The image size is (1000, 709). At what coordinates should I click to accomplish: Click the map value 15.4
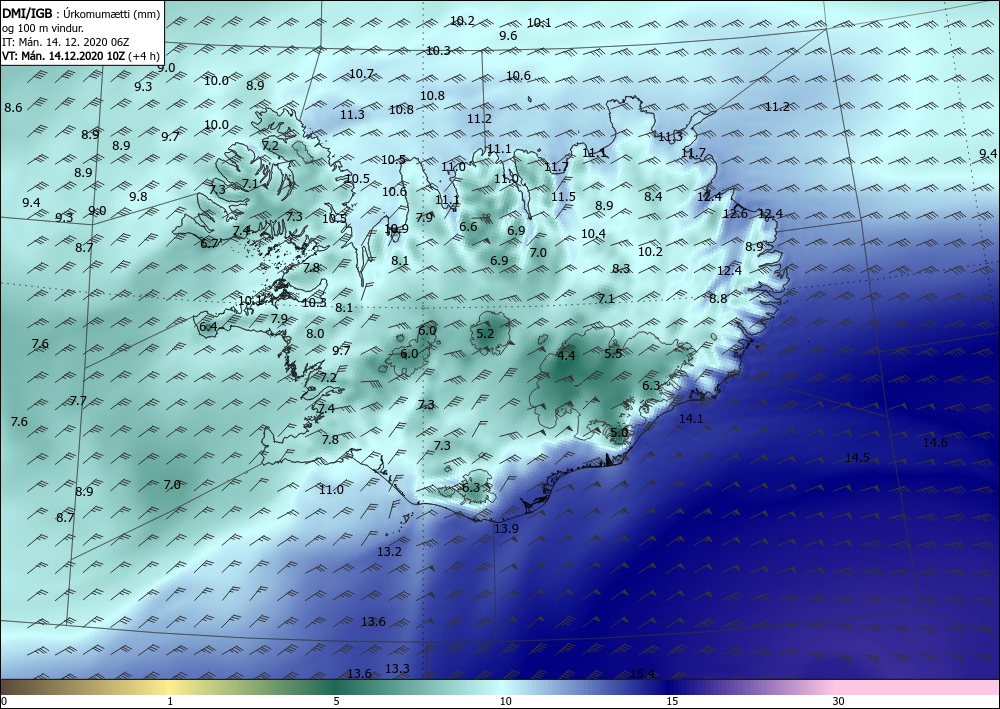[642, 673]
